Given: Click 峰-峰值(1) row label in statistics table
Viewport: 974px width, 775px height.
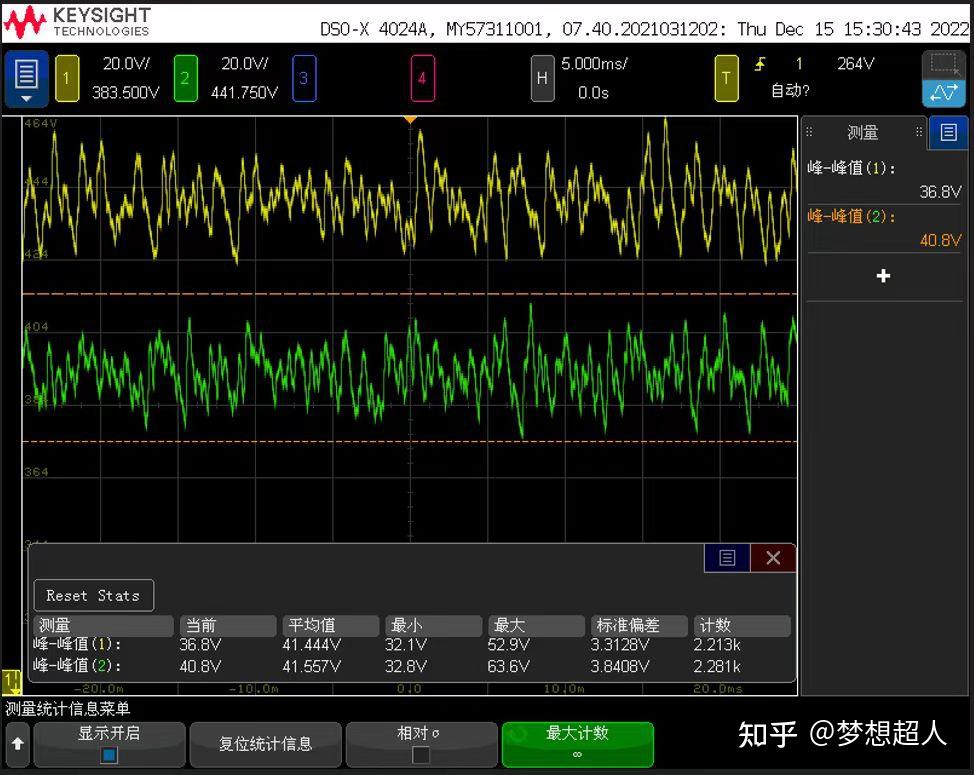Looking at the screenshot, I should [77, 645].
